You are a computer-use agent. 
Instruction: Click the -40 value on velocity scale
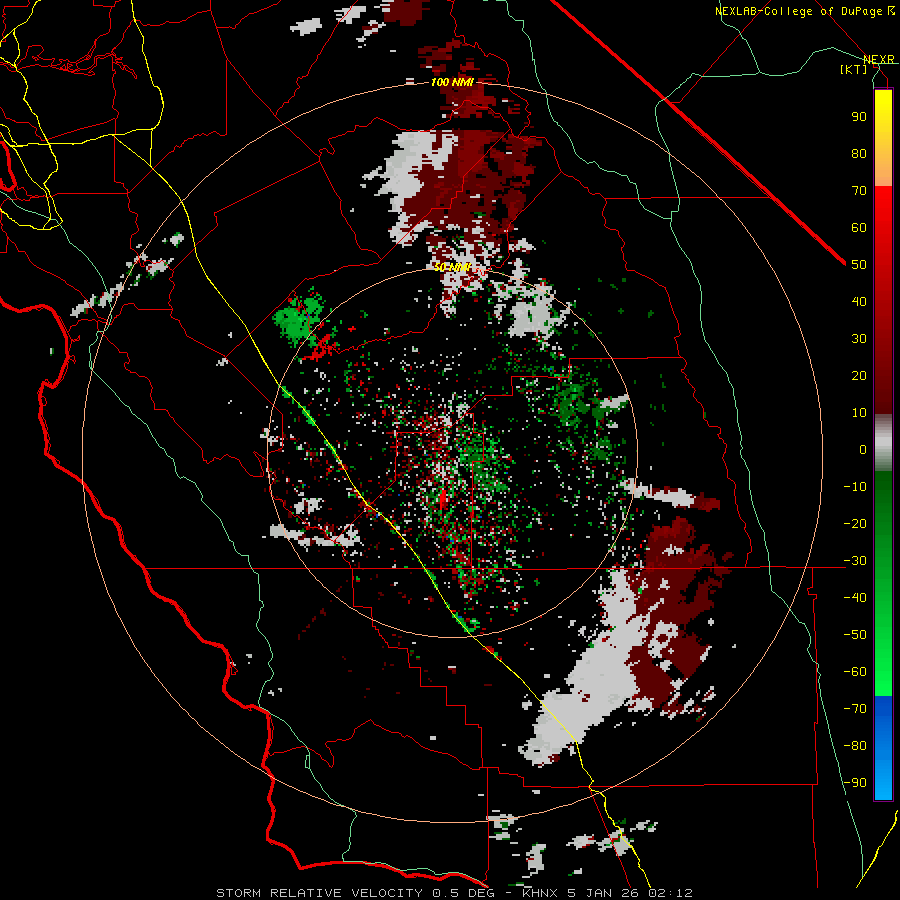(x=855, y=598)
